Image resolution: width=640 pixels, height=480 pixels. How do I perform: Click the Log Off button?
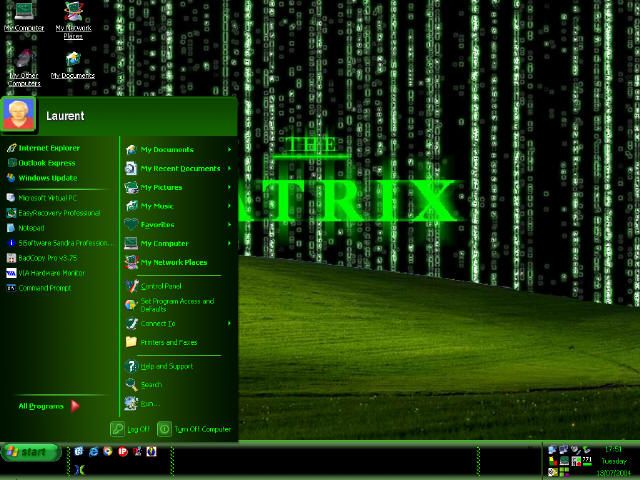[130, 429]
